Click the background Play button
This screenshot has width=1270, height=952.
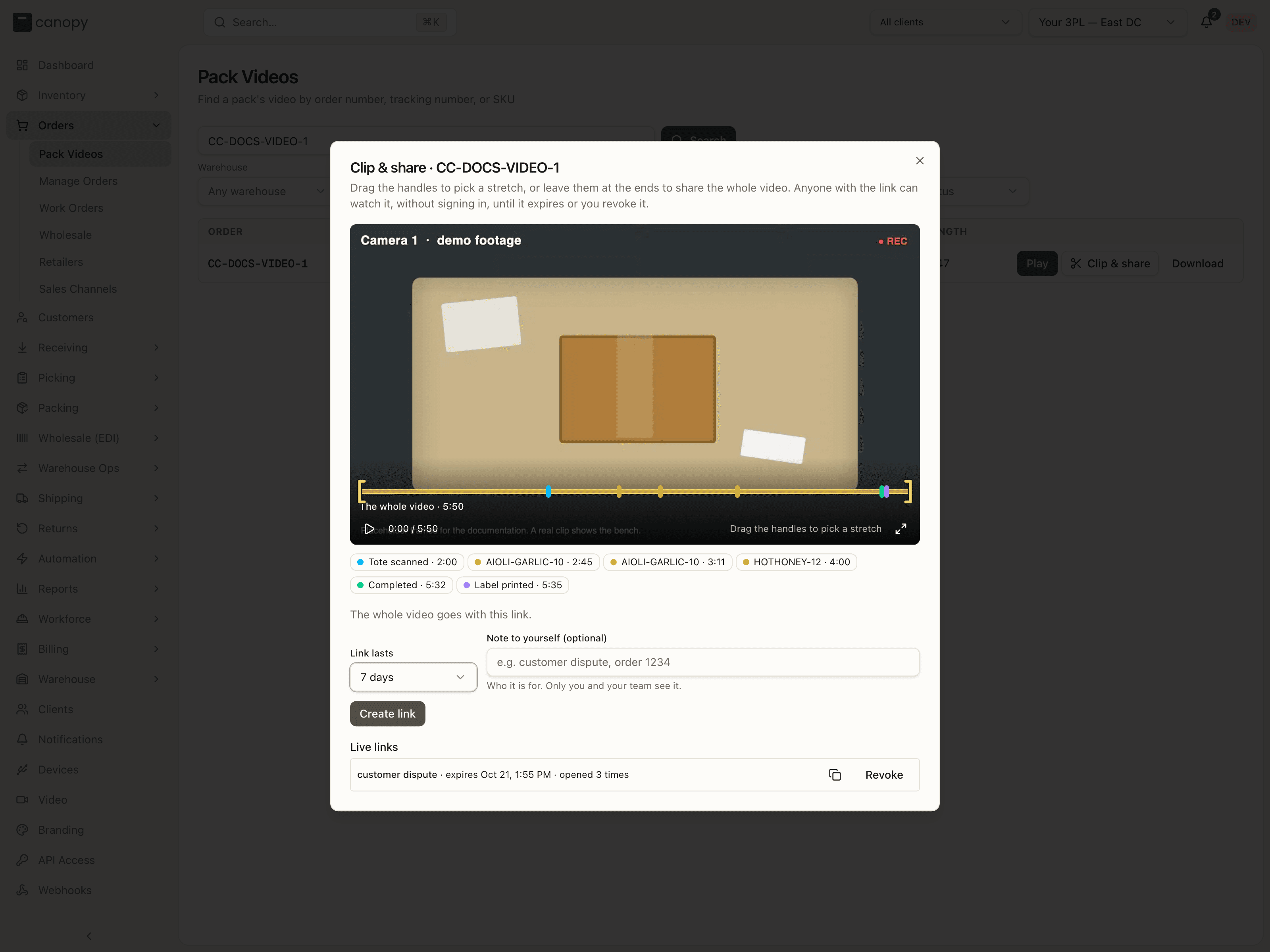pyautogui.click(x=1037, y=263)
